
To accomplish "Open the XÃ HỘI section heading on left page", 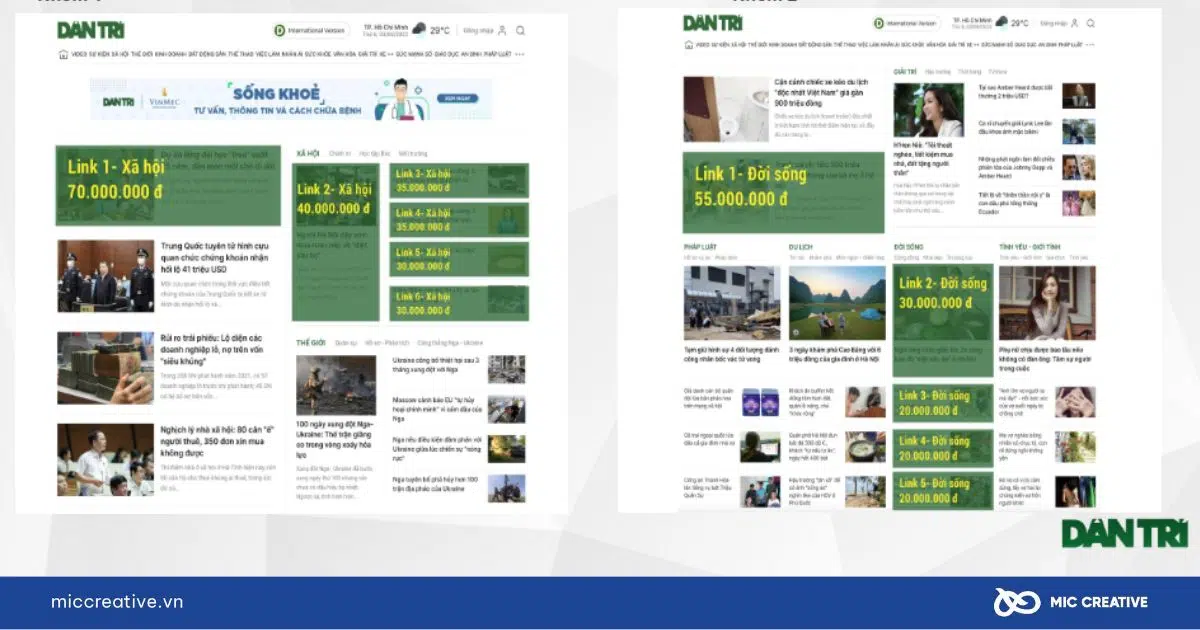I will pos(308,154).
